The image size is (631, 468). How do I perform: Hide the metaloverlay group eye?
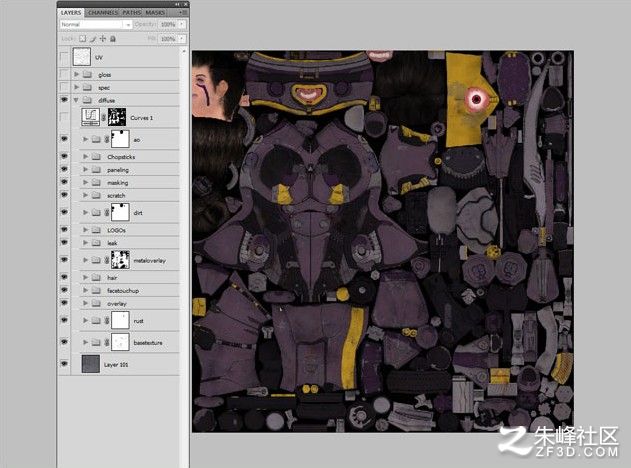point(64,260)
